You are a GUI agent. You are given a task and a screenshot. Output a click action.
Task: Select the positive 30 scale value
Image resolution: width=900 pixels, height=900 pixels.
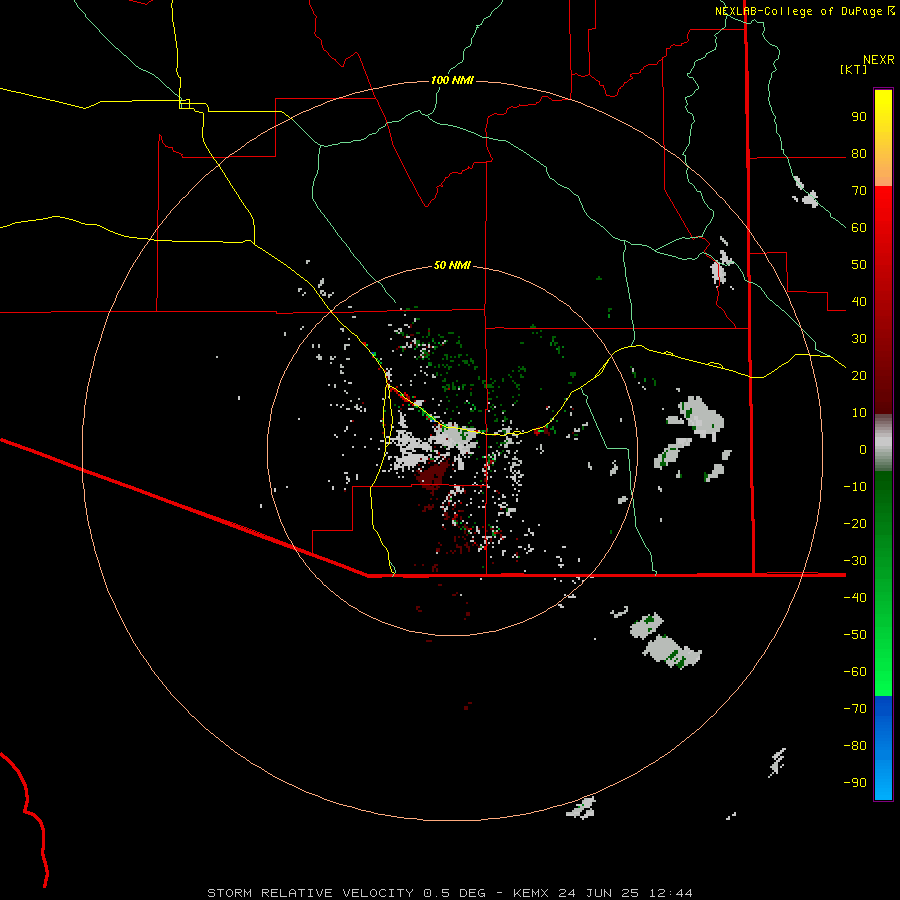tap(859, 339)
